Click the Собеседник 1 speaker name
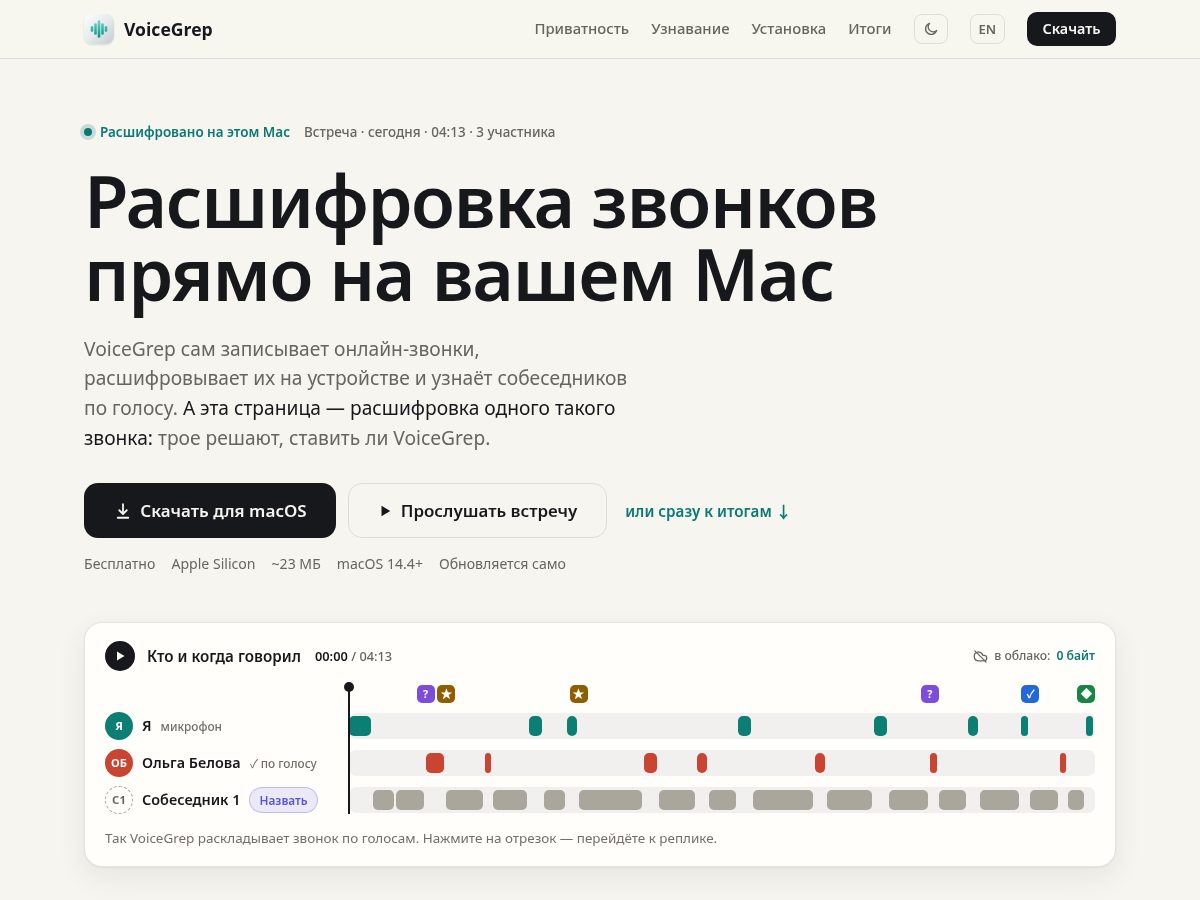This screenshot has width=1200, height=900. pos(191,800)
